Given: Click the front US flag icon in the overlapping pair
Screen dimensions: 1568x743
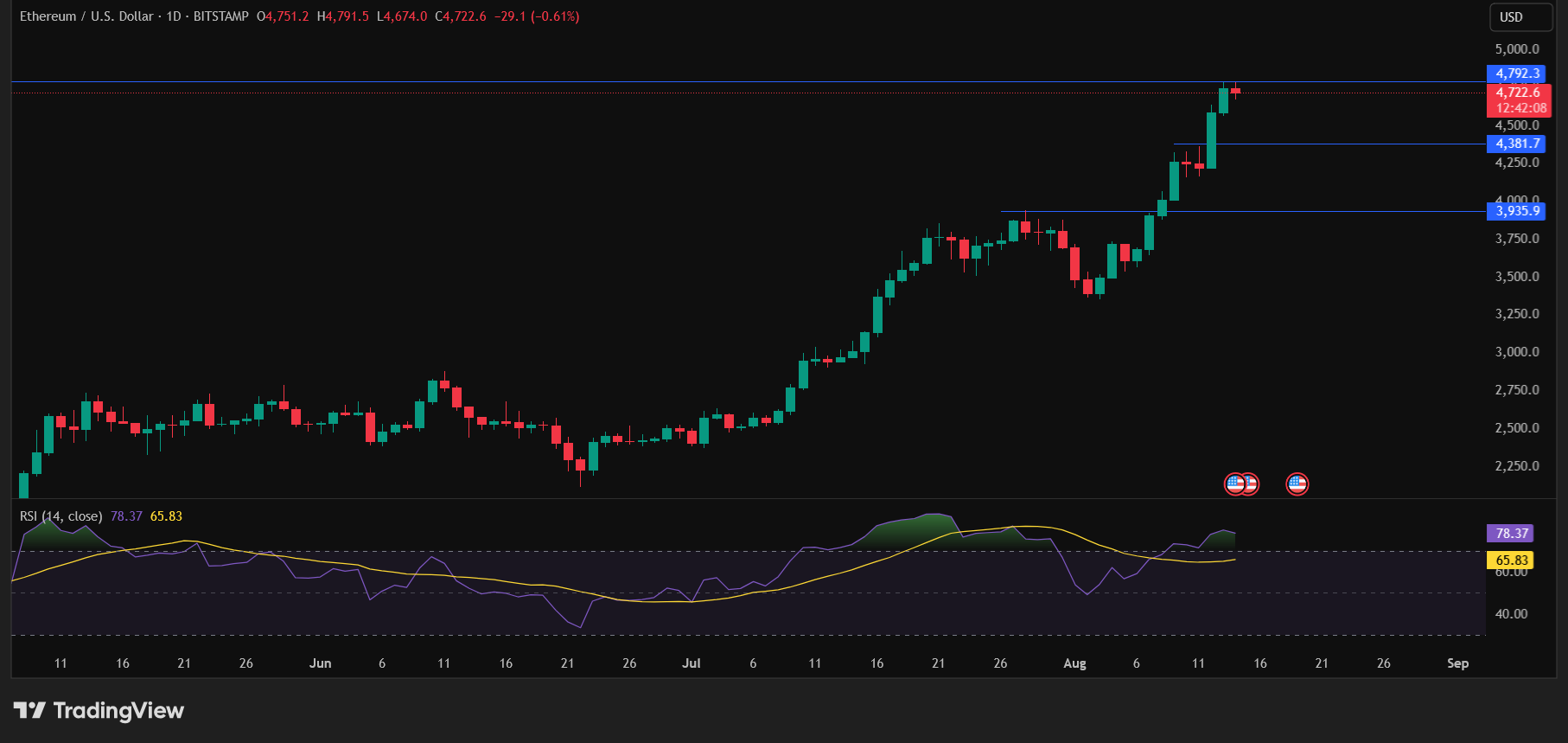Looking at the screenshot, I should click(1235, 484).
